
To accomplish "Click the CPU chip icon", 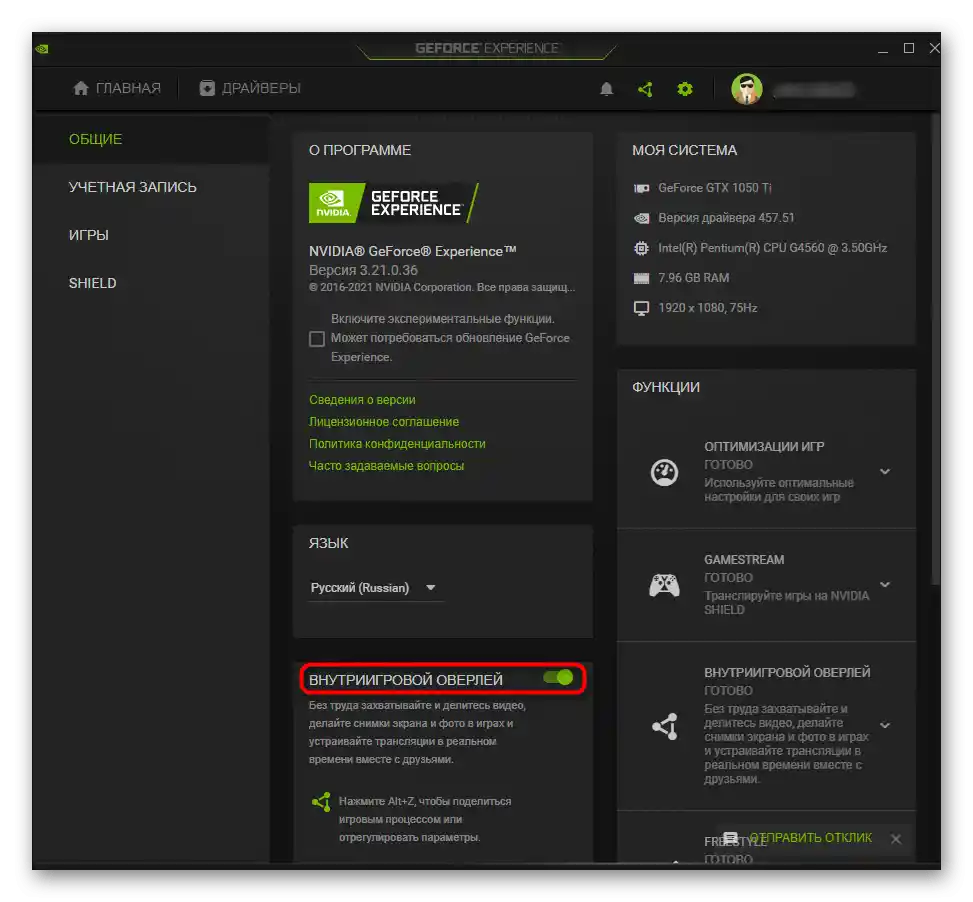I will click(641, 248).
